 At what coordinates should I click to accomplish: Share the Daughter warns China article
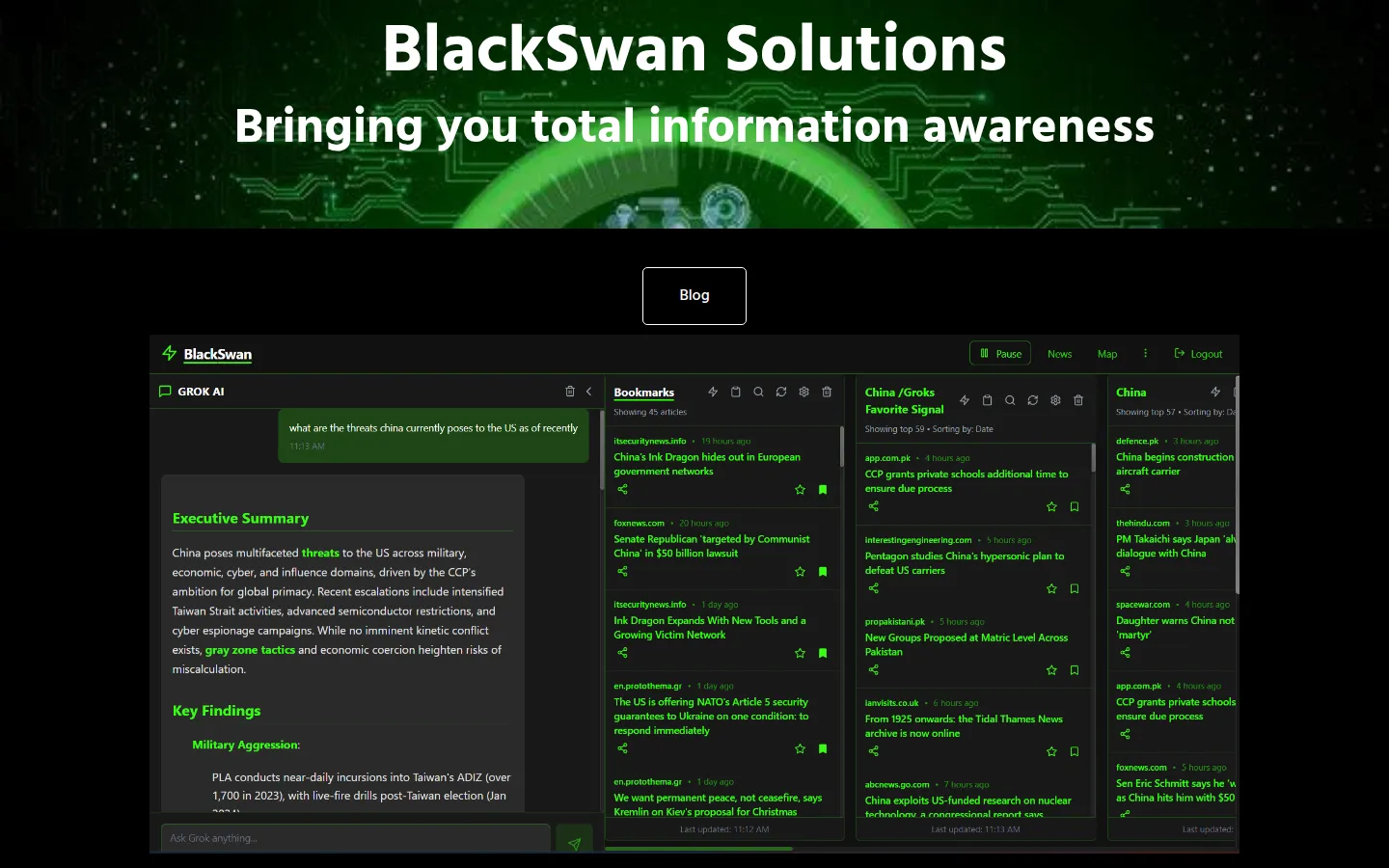coord(1125,652)
